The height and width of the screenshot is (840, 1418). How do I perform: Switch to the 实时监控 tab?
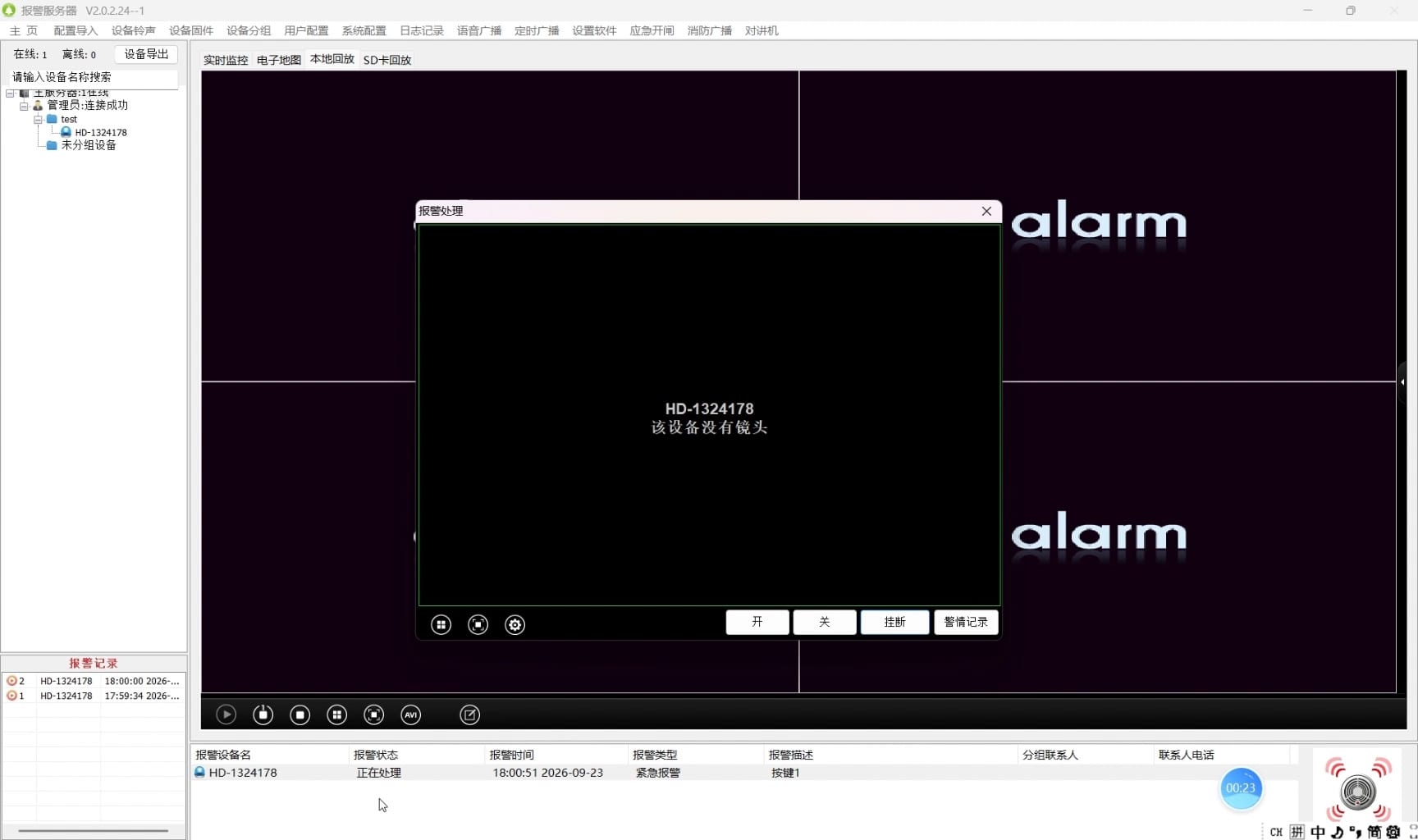[226, 60]
